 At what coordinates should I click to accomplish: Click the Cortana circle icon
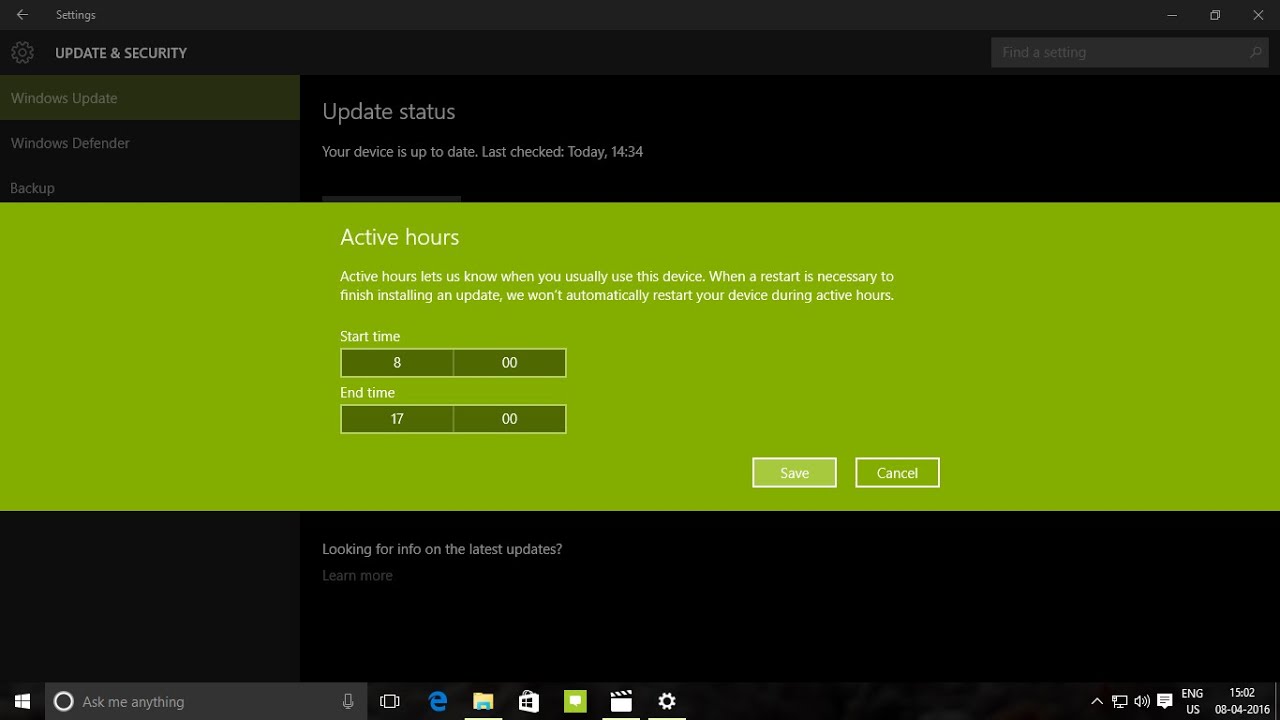pos(63,701)
